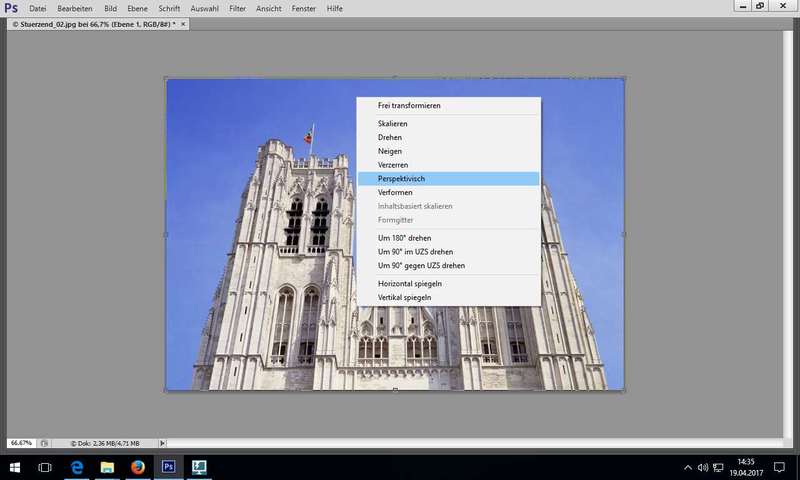Click the zoom percentage field

[x=20, y=442]
